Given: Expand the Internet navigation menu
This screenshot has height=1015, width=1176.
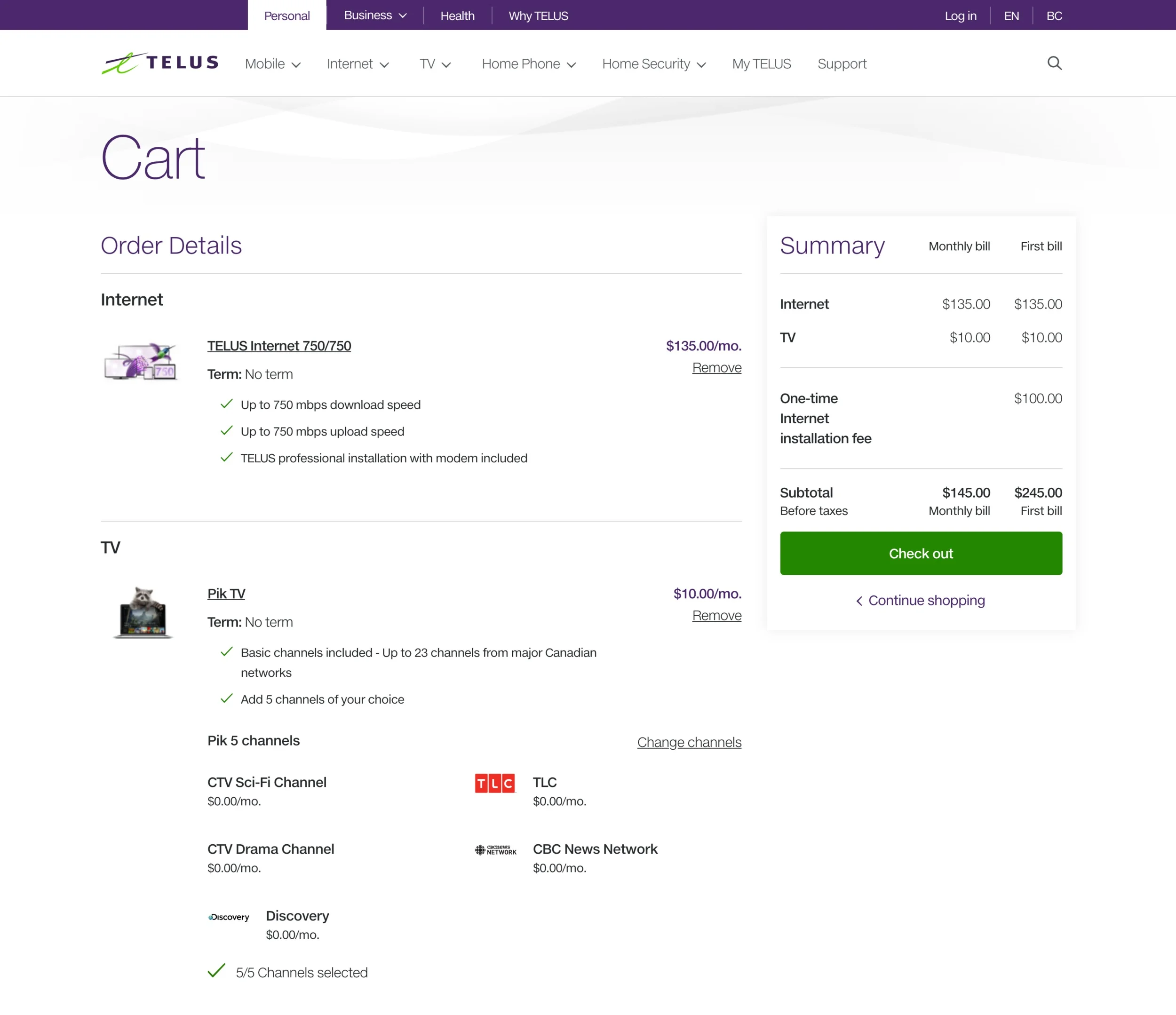Looking at the screenshot, I should point(358,64).
